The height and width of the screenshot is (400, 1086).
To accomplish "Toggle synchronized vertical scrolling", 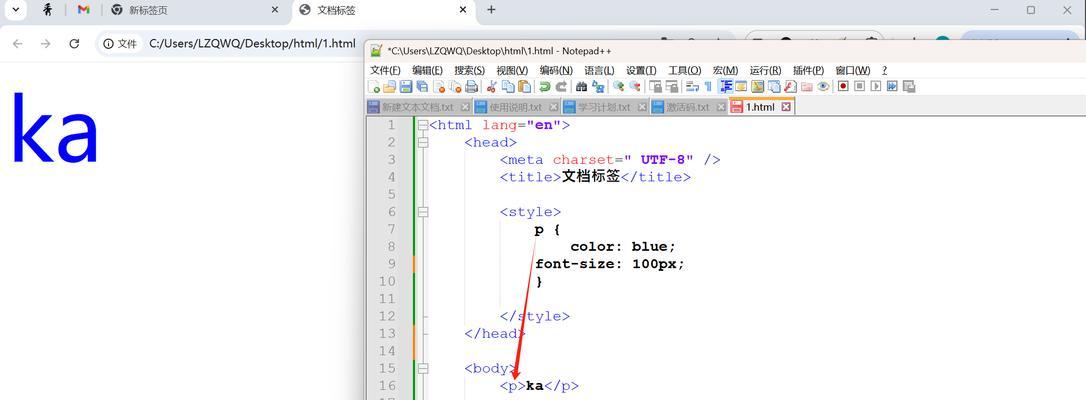I will (x=656, y=87).
